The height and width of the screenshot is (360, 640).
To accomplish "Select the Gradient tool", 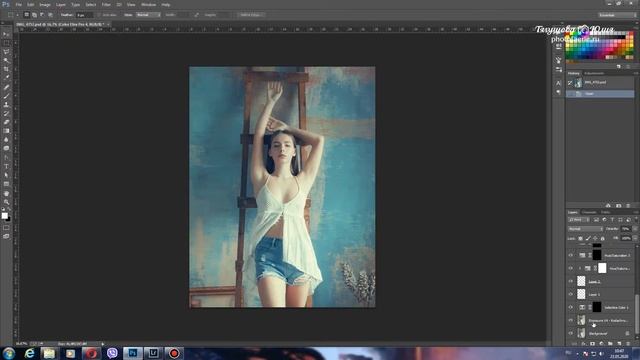I will [6, 131].
